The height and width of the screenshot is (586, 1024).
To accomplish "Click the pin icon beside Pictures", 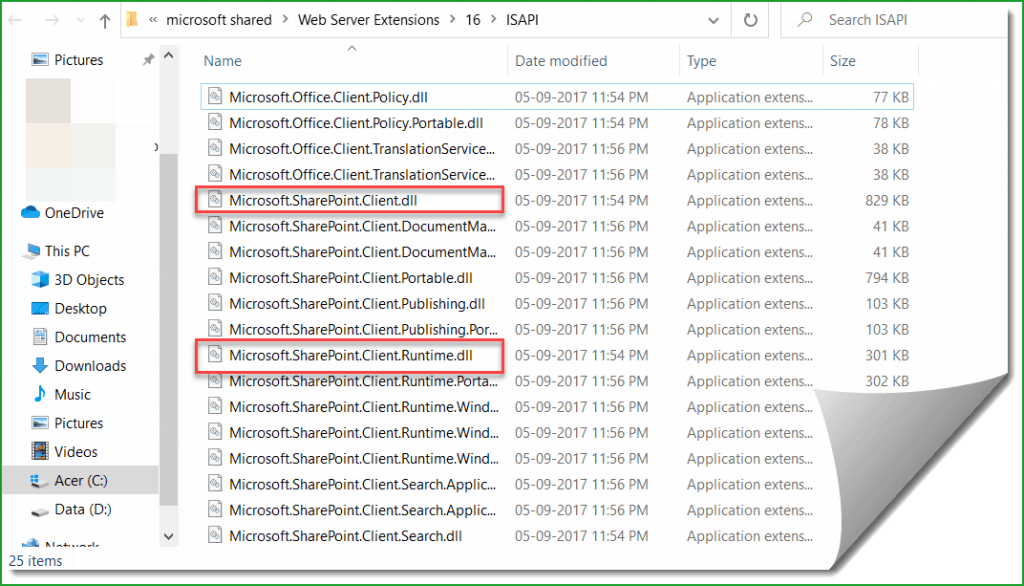I will pos(148,59).
